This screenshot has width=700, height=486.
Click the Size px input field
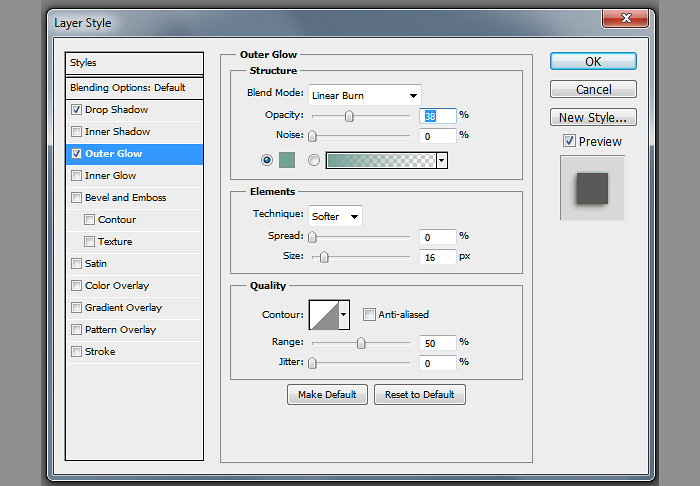click(438, 257)
